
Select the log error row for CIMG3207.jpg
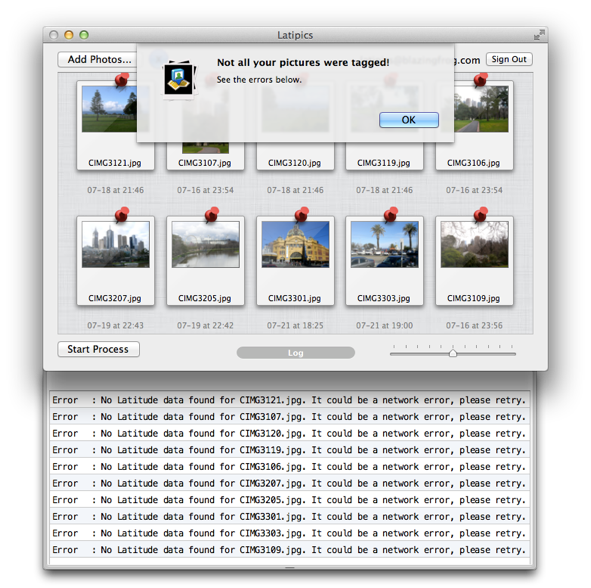[289, 483]
